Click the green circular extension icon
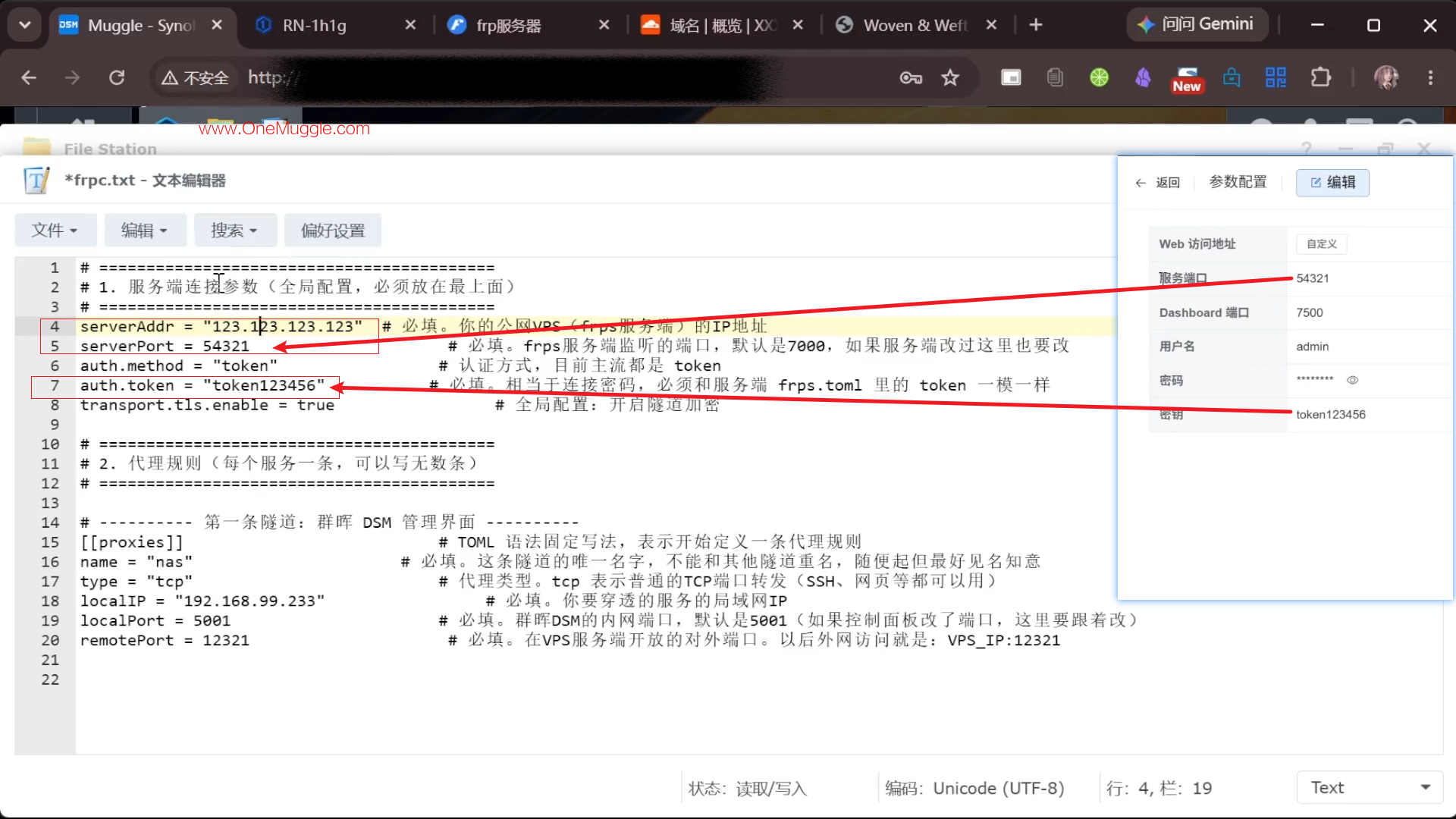This screenshot has height=819, width=1456. (1099, 77)
